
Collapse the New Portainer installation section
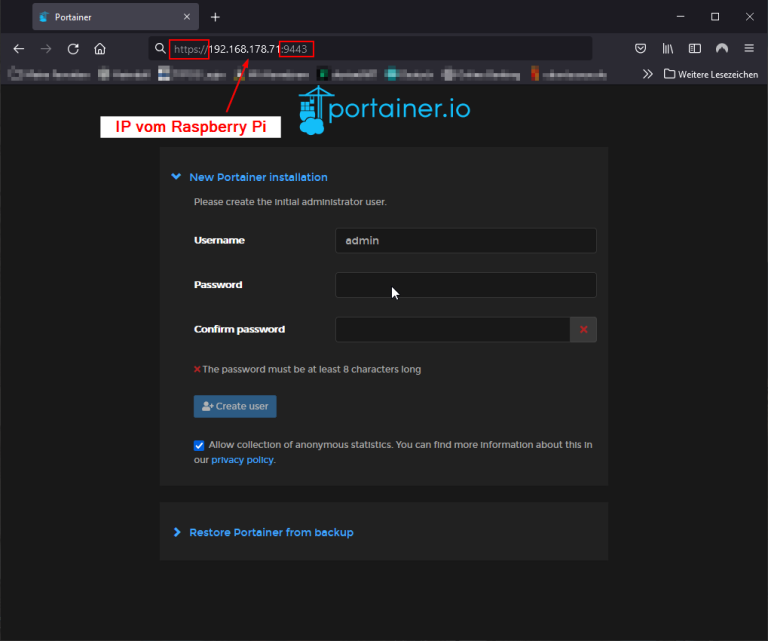click(176, 177)
